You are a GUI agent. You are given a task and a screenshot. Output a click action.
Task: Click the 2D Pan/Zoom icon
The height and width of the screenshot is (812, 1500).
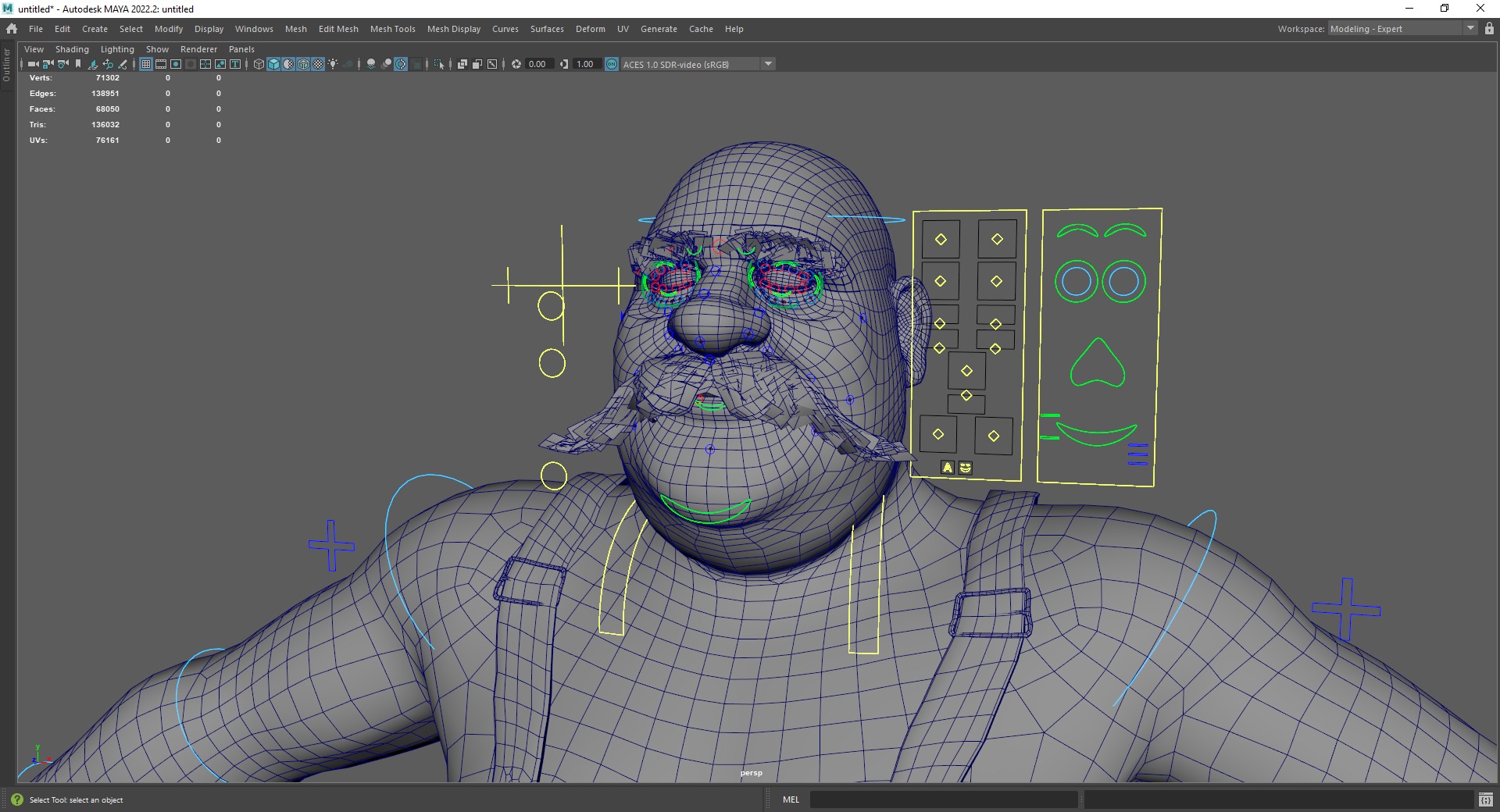pyautogui.click(x=108, y=64)
